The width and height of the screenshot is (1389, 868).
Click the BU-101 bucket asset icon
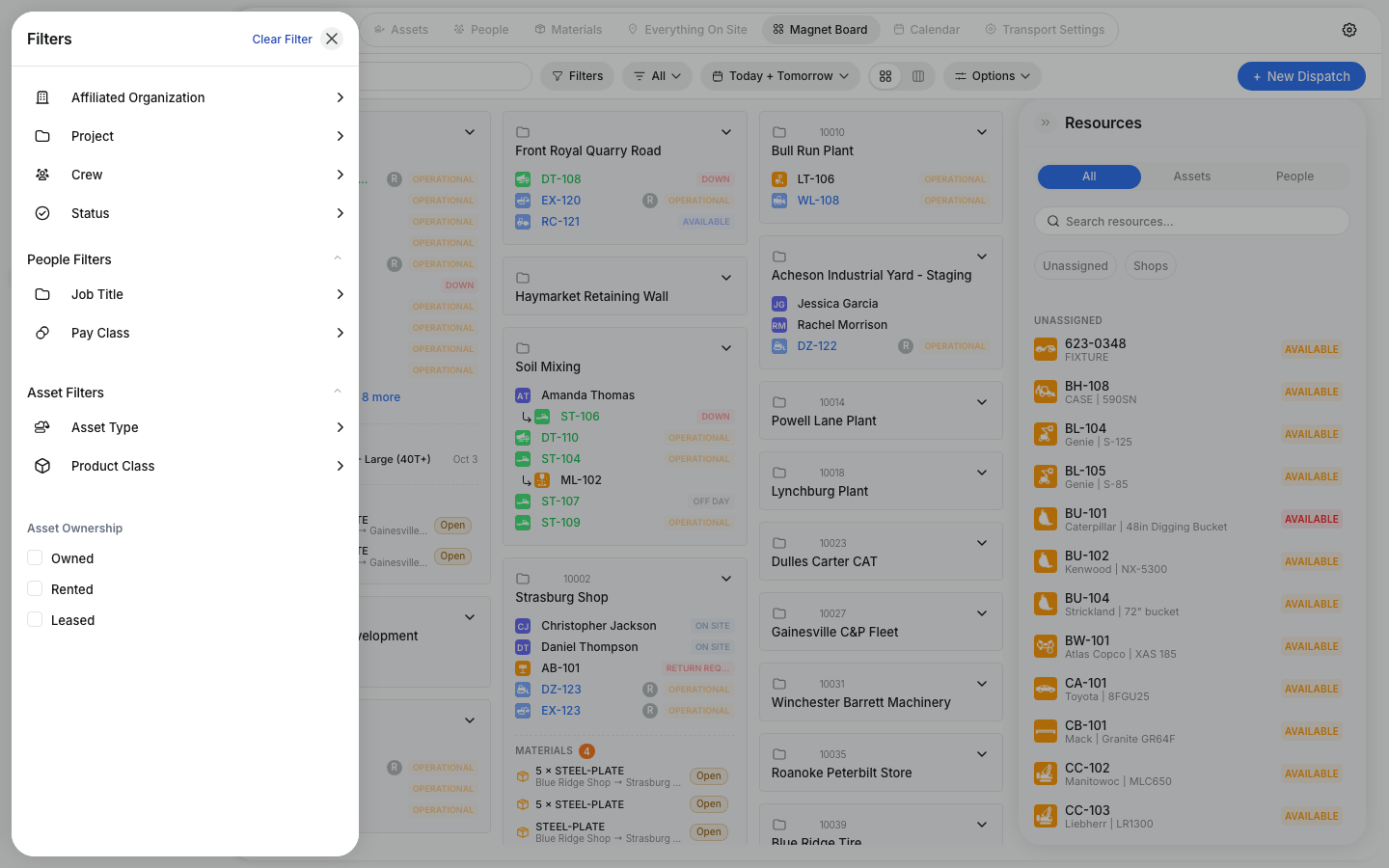pos(1046,519)
